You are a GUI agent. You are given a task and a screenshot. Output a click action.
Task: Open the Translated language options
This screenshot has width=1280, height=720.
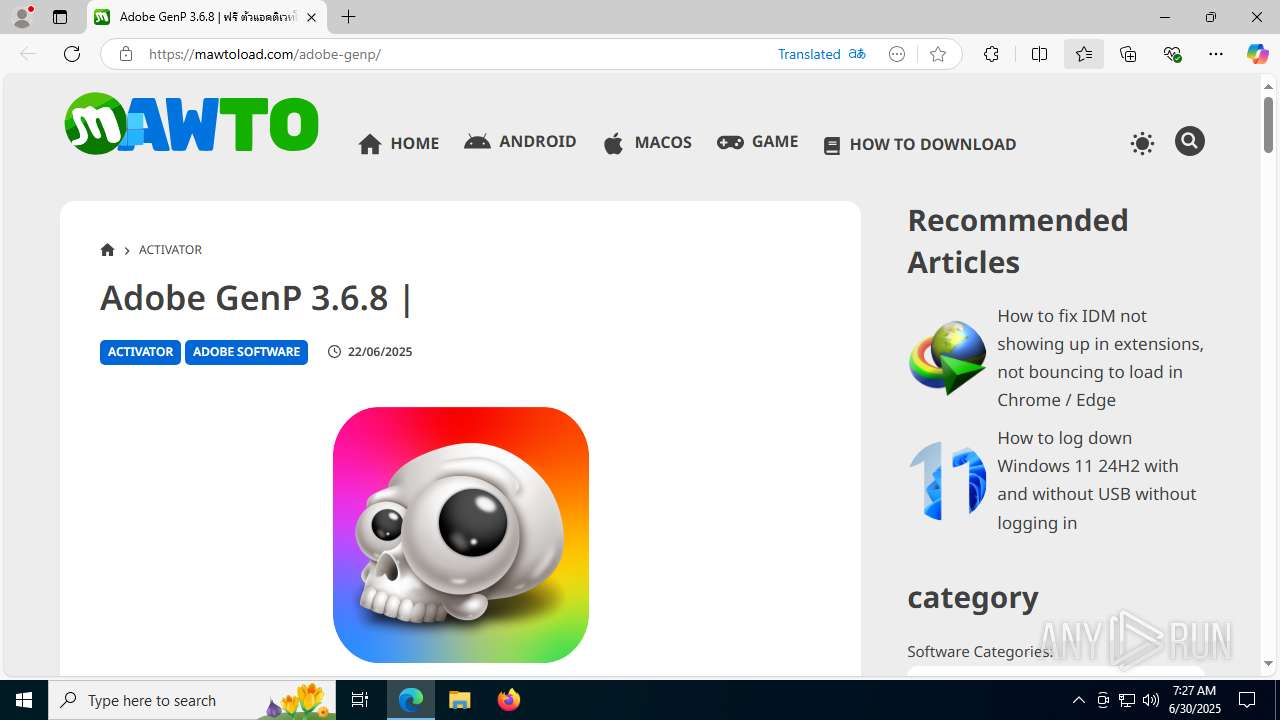(809, 54)
